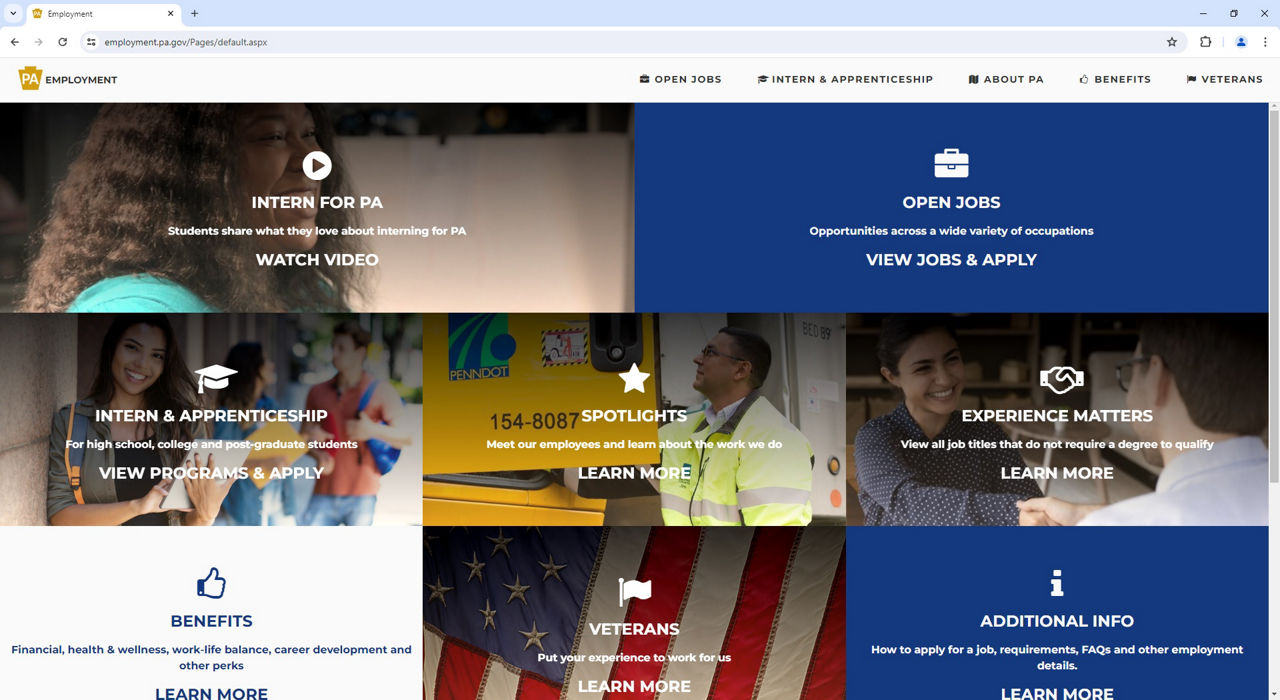Close the Employment browser tab
The width and height of the screenshot is (1280, 700).
pos(170,14)
